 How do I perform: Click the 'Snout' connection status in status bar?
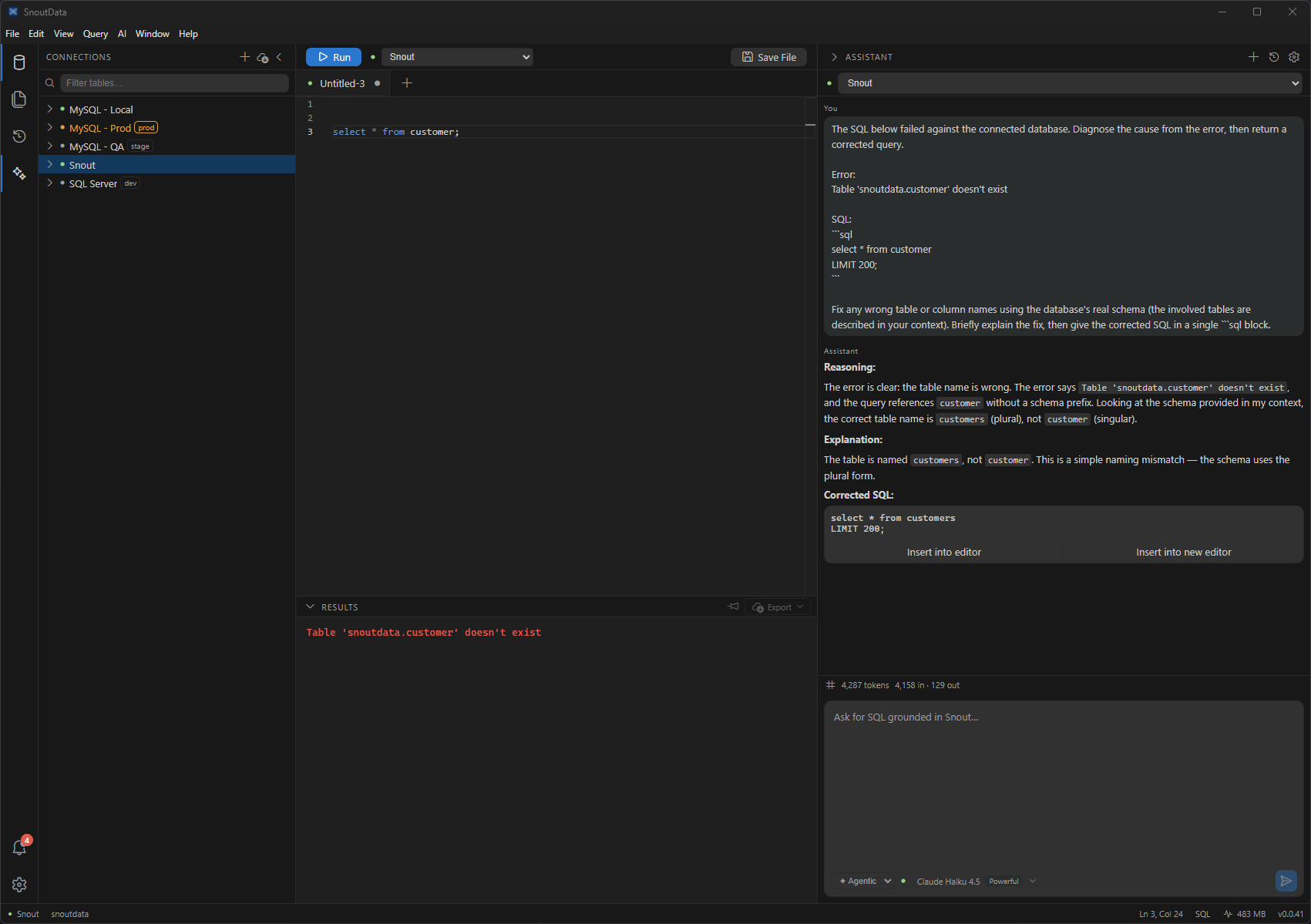[x=24, y=914]
